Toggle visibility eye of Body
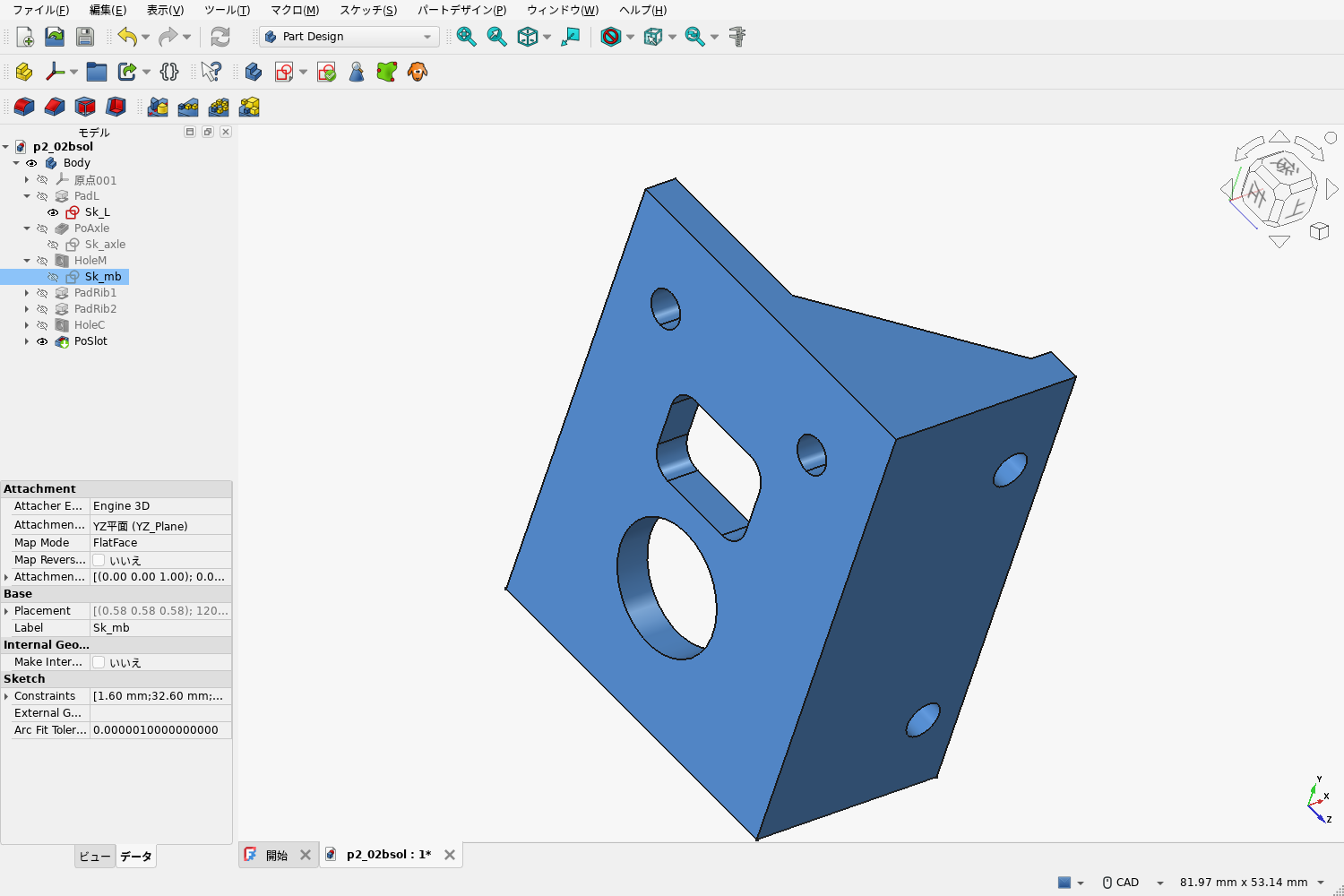Viewport: 1344px width, 896px height. point(31,163)
